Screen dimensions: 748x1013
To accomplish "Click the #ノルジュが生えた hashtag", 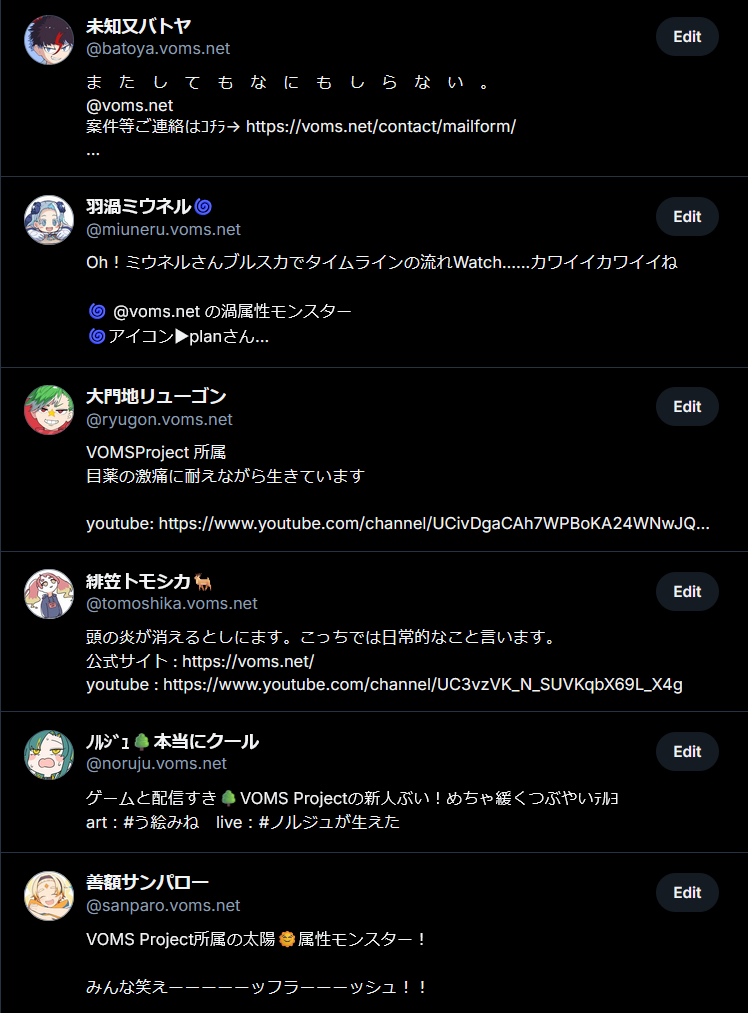I will [329, 822].
